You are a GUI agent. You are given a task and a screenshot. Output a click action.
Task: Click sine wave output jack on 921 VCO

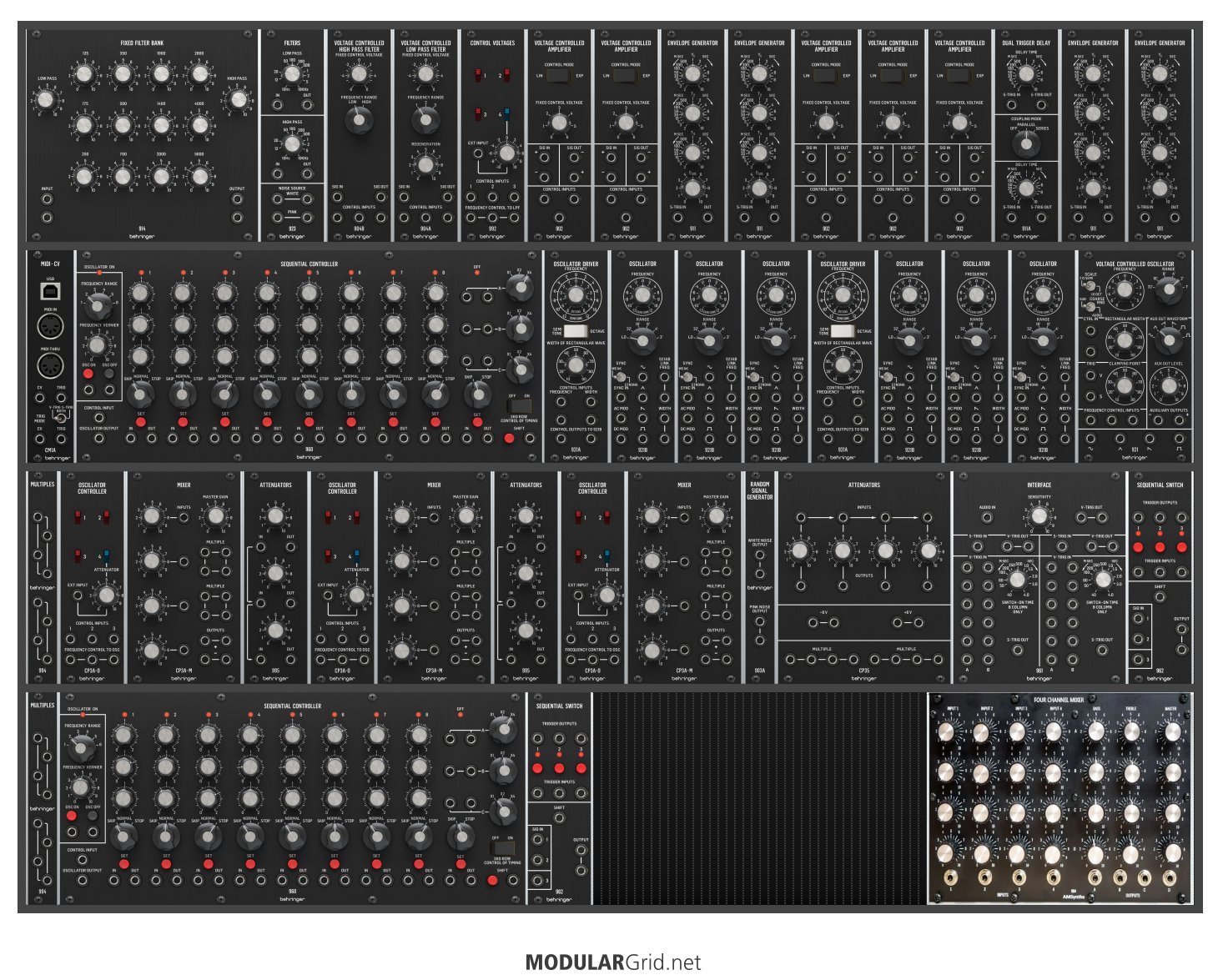(1091, 438)
